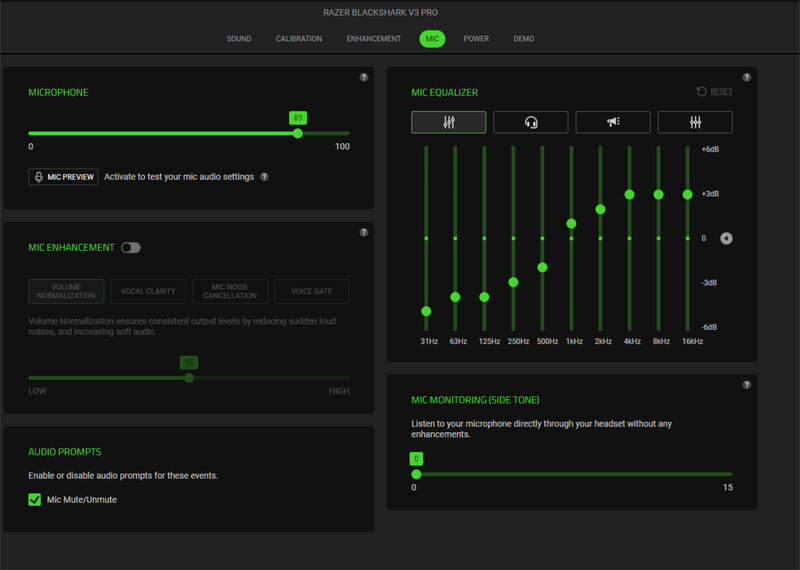Click the 31Hz equalizer band knob
Screen dimensions: 800x570
(x=427, y=311)
